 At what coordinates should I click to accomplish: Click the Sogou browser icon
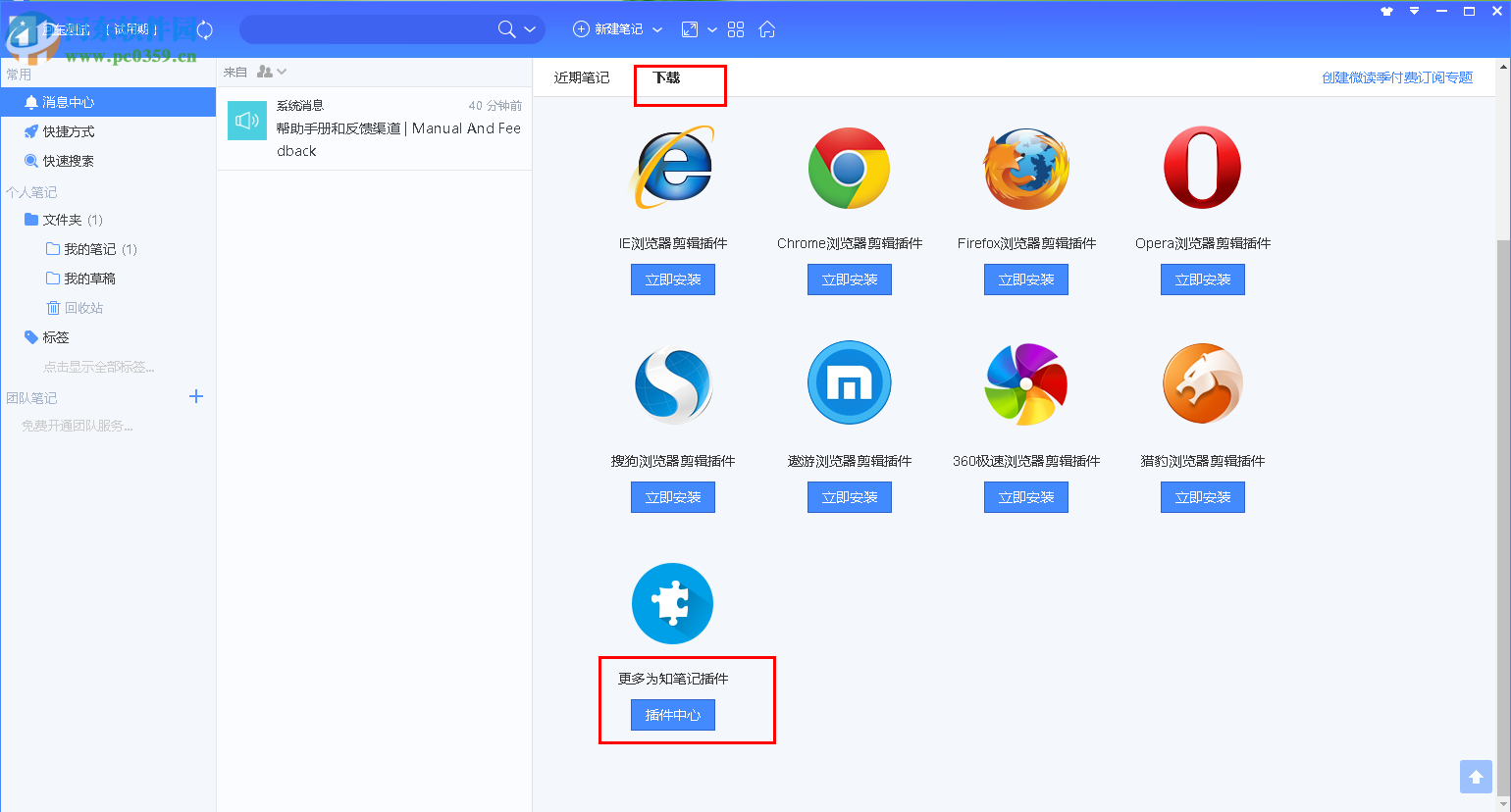click(x=673, y=383)
